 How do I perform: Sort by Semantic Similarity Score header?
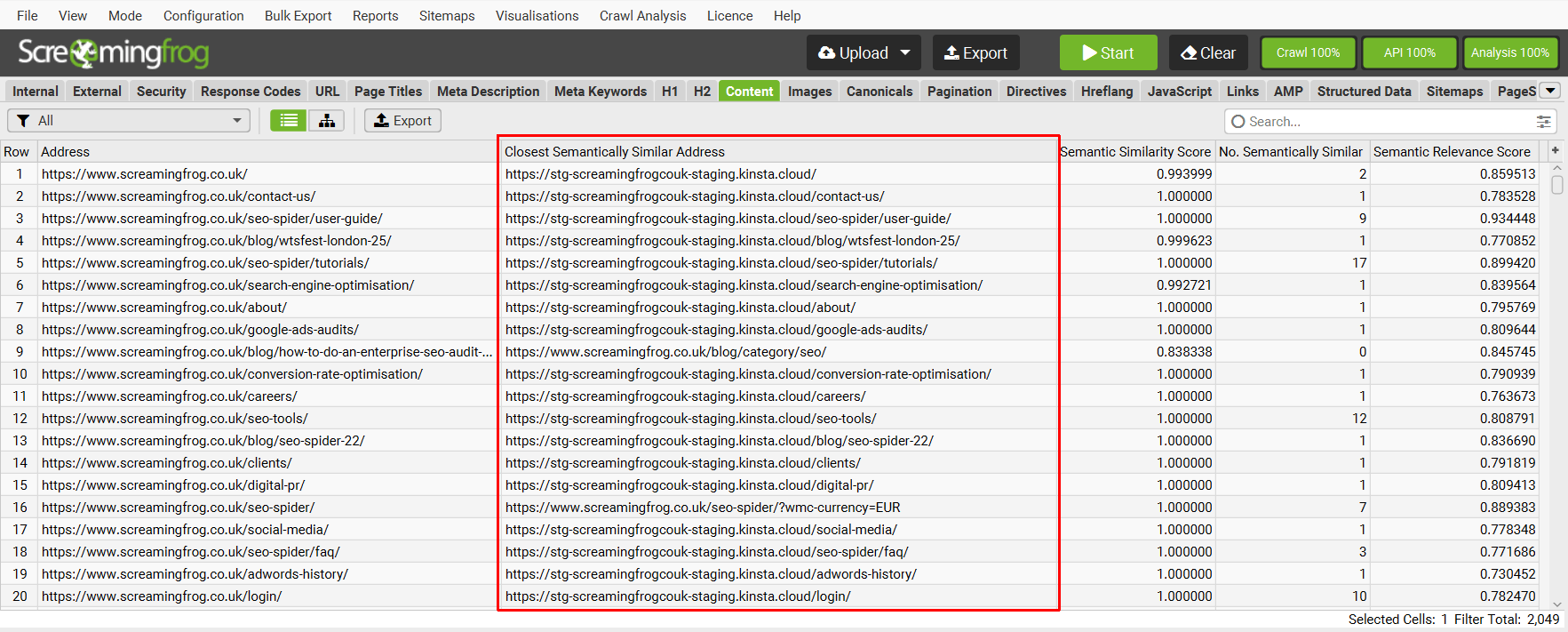[1136, 151]
